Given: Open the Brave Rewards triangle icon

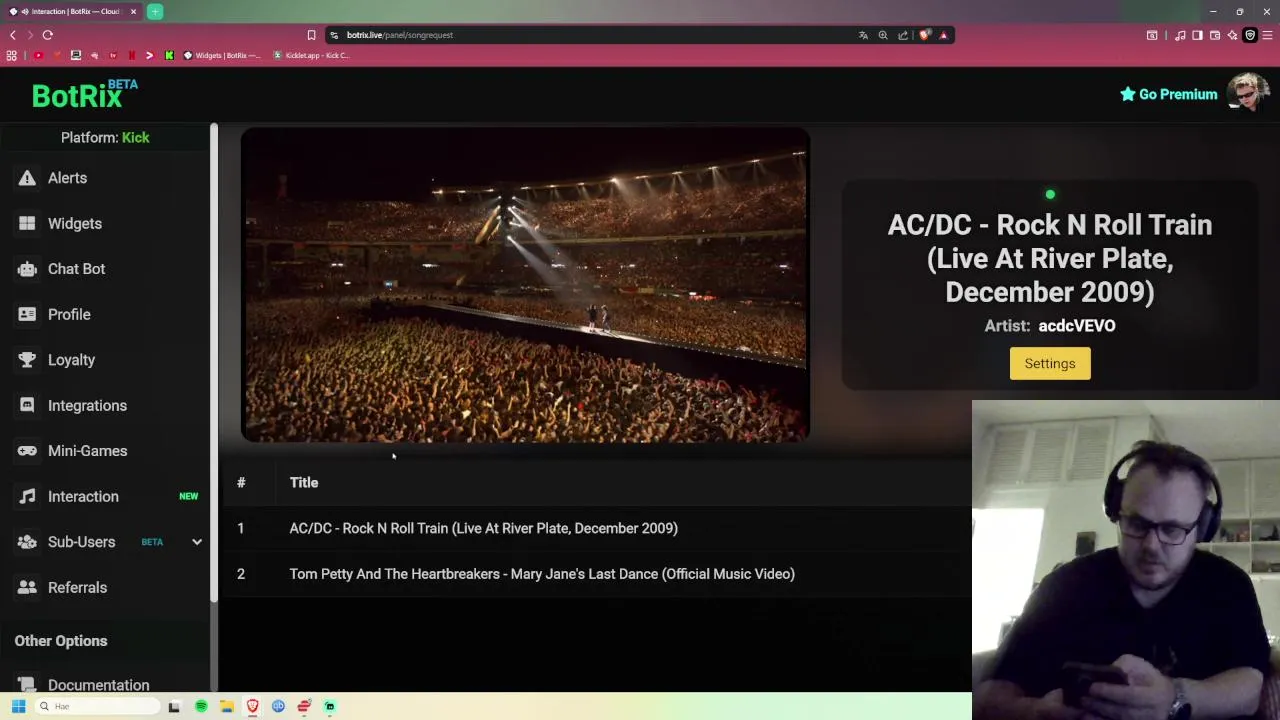Looking at the screenshot, I should click(x=943, y=35).
